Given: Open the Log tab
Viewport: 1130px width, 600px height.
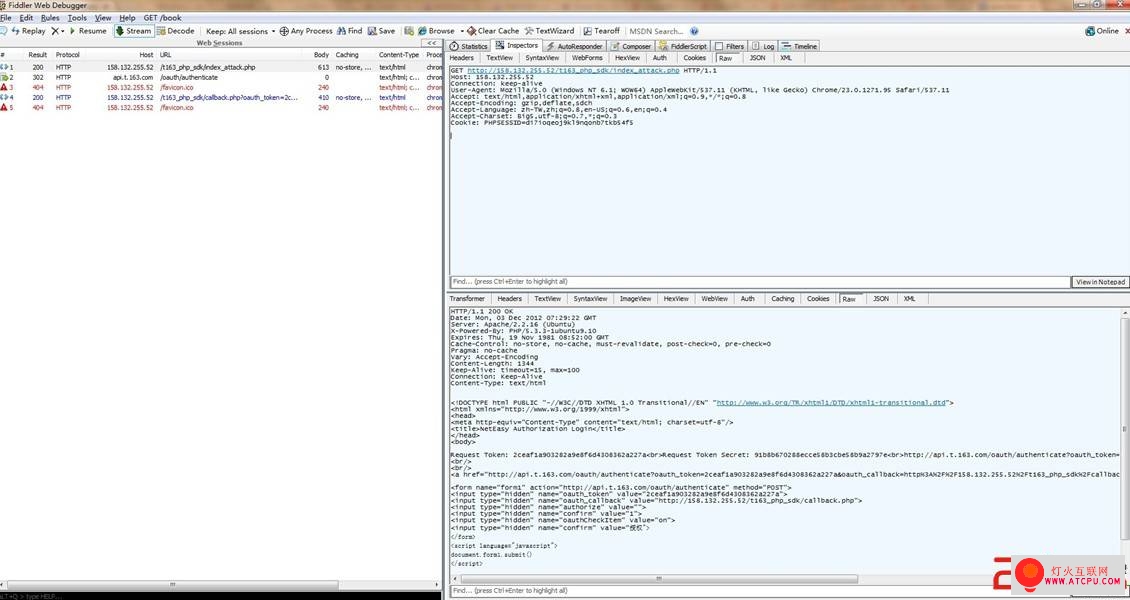Looking at the screenshot, I should click(764, 46).
